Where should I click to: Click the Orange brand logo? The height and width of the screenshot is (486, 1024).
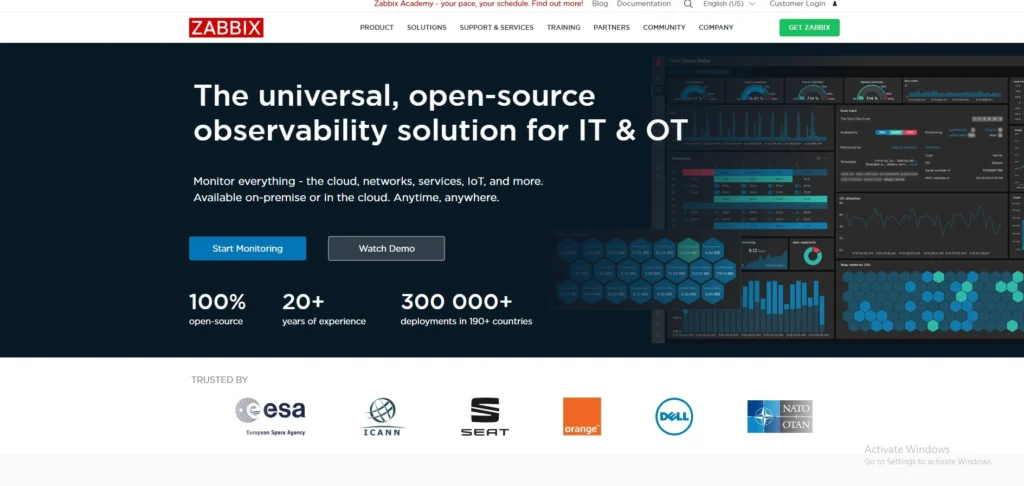[x=582, y=417]
